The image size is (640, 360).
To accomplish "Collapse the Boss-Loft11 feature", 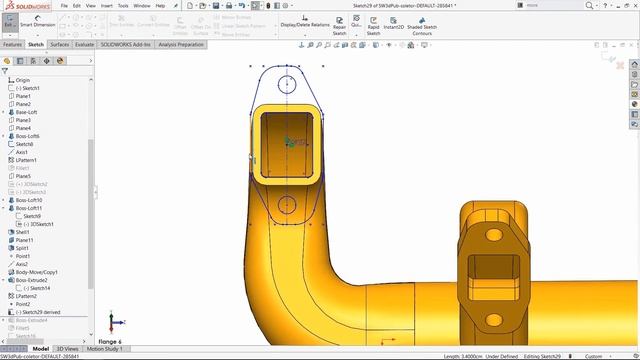I will 4,208.
